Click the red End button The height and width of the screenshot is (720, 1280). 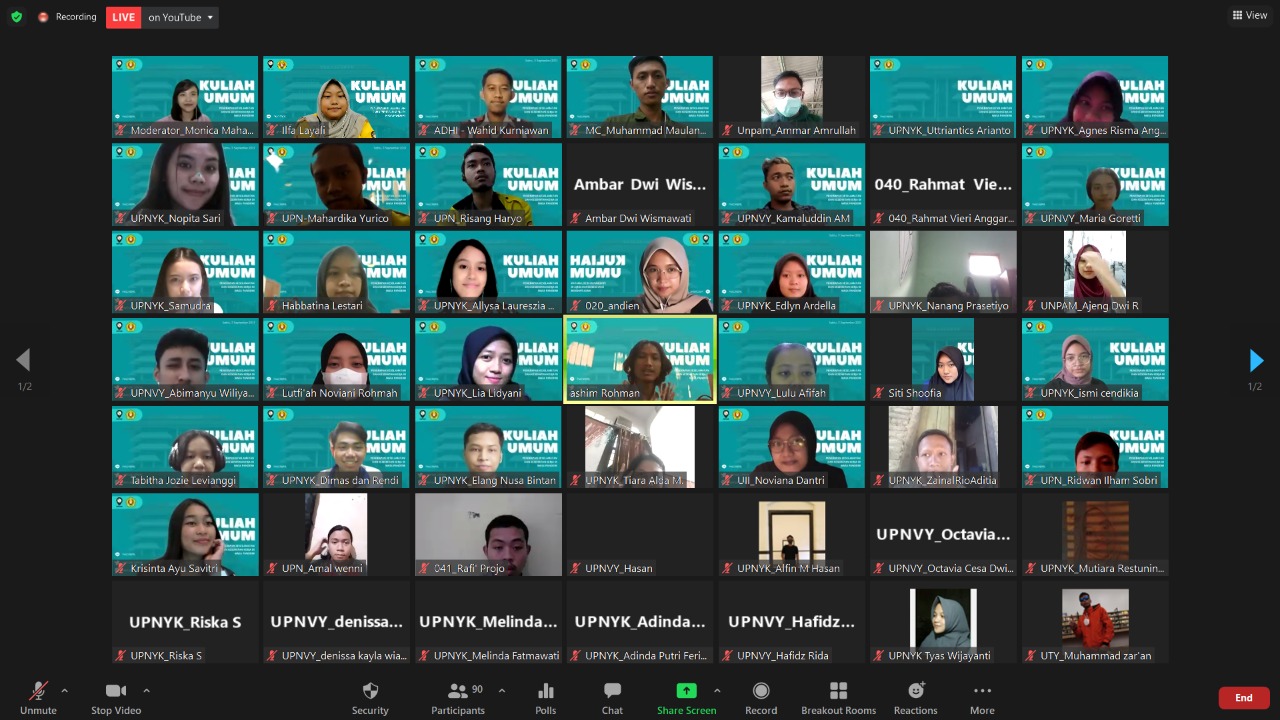(x=1244, y=698)
